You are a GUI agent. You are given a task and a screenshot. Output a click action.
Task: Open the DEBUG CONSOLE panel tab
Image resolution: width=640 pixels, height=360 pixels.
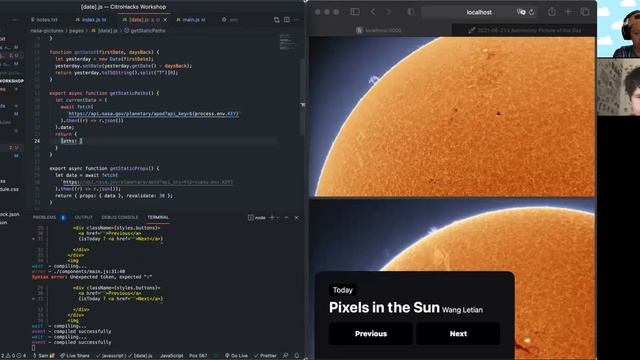[x=120, y=218]
